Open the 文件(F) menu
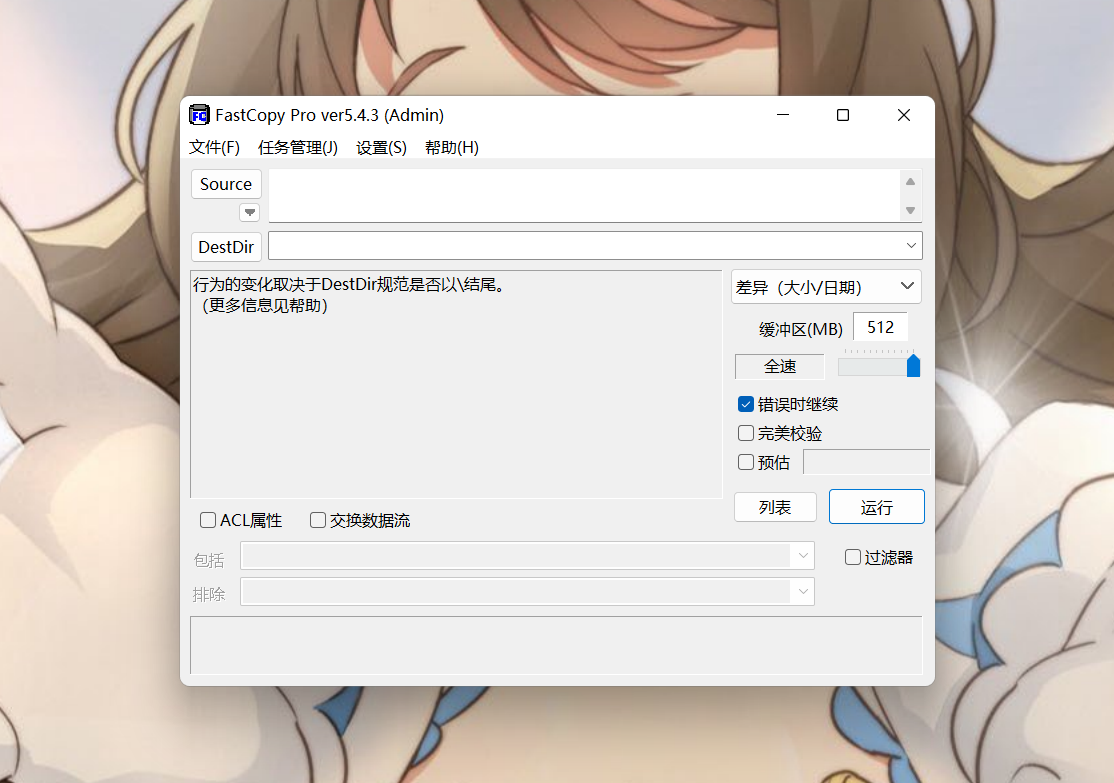1114x783 pixels. click(215, 147)
